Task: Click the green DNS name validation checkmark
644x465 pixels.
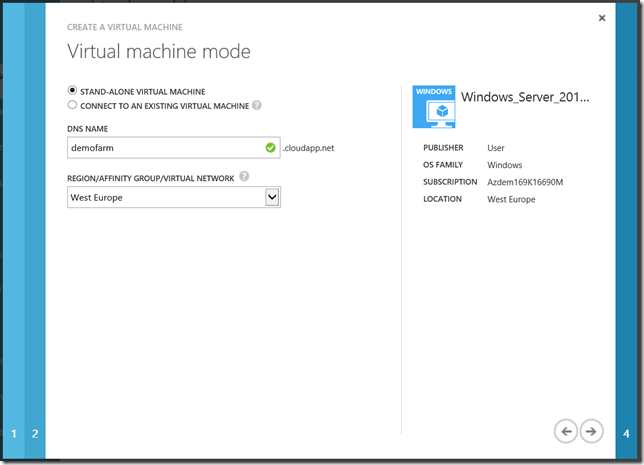Action: [270, 147]
